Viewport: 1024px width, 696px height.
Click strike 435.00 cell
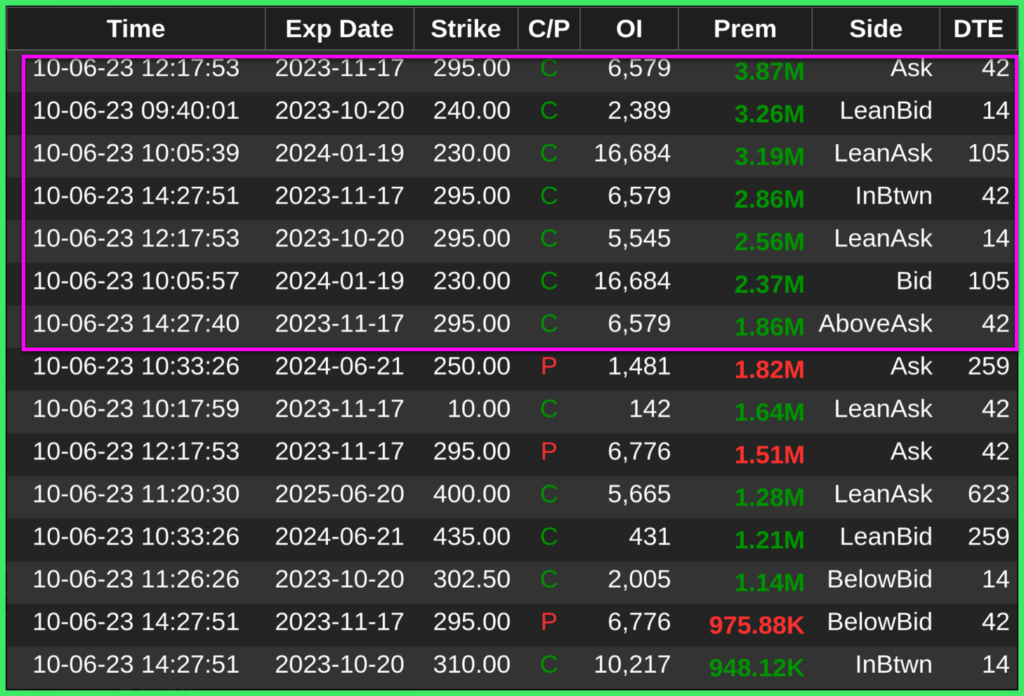[472, 537]
